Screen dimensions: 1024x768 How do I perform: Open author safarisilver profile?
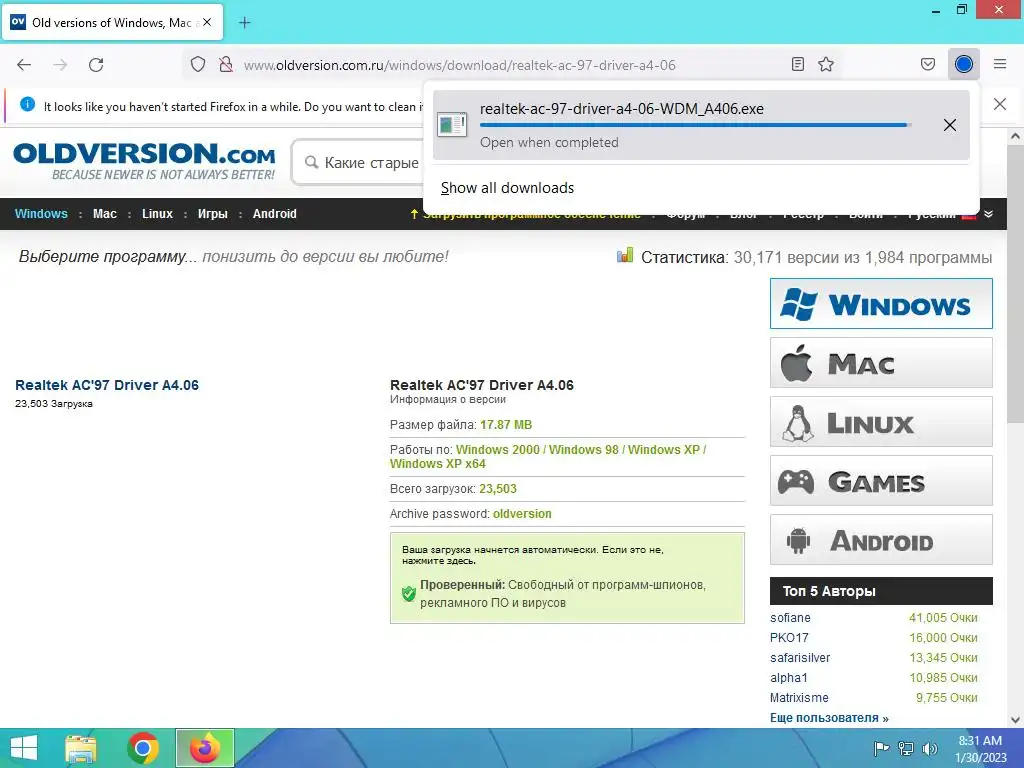[800, 658]
